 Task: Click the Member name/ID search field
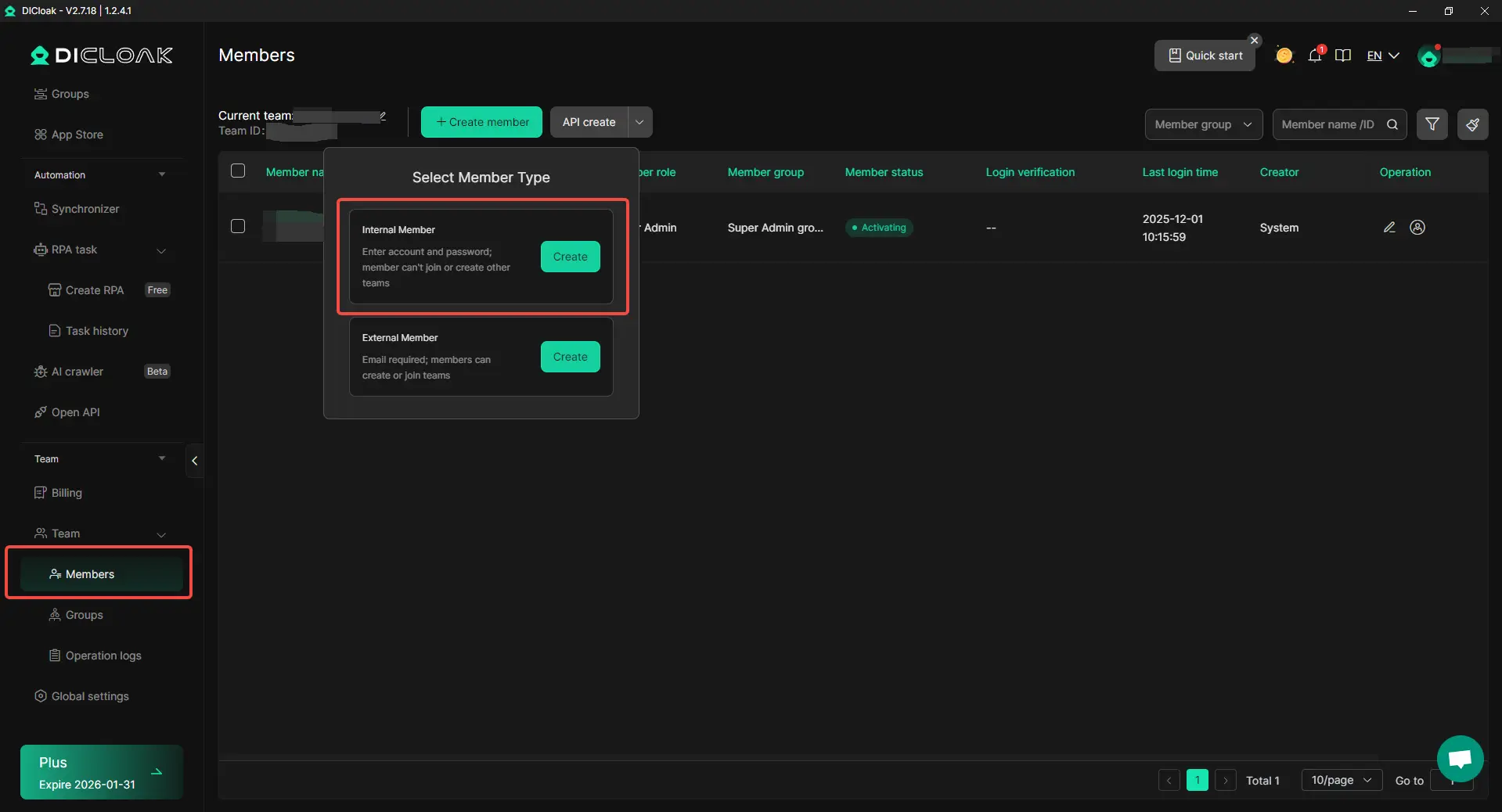1331,124
